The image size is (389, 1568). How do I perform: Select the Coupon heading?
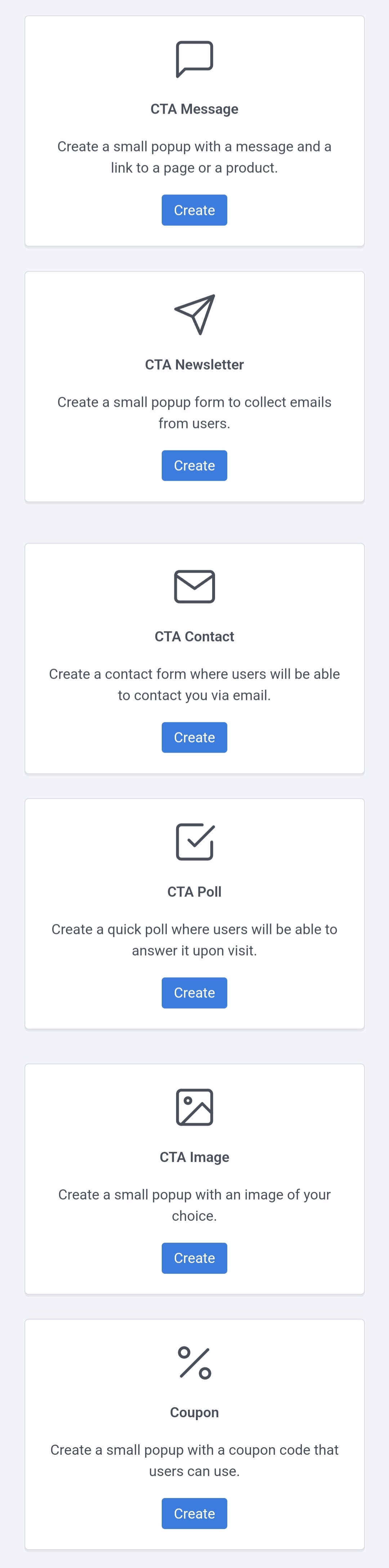pos(194,1413)
